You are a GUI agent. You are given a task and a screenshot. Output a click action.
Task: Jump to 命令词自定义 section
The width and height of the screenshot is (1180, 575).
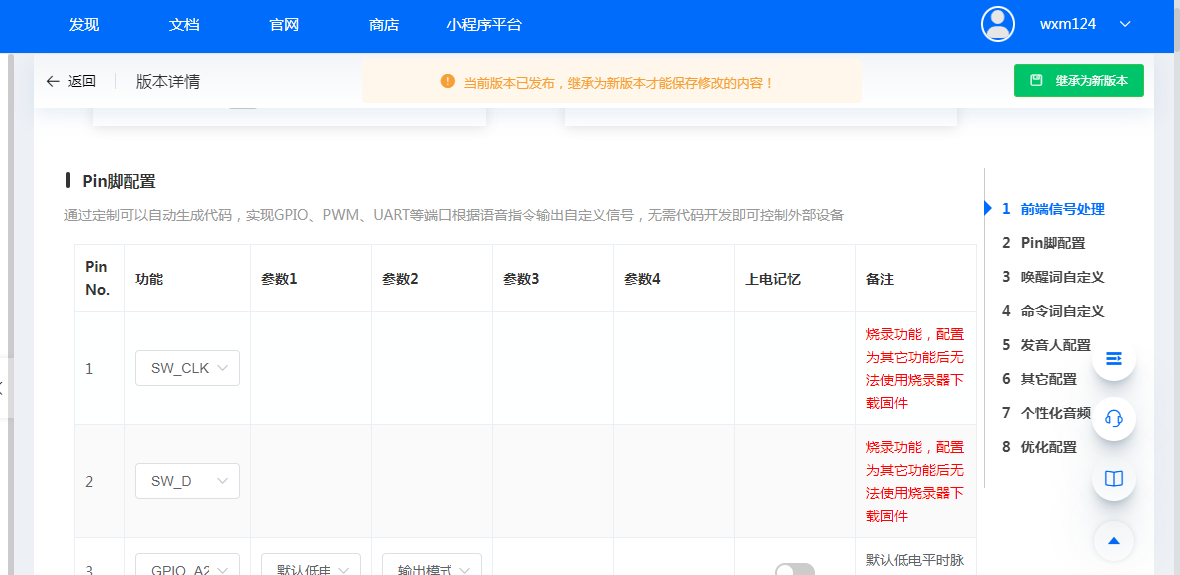(1062, 311)
